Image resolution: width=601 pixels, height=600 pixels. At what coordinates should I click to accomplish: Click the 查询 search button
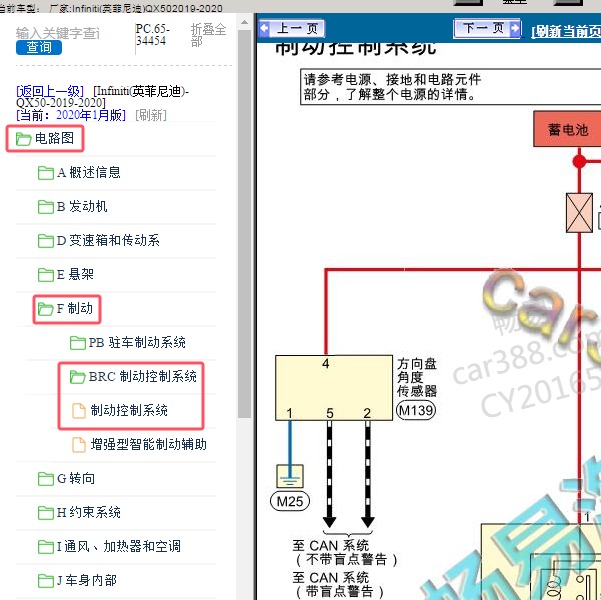[x=39, y=48]
